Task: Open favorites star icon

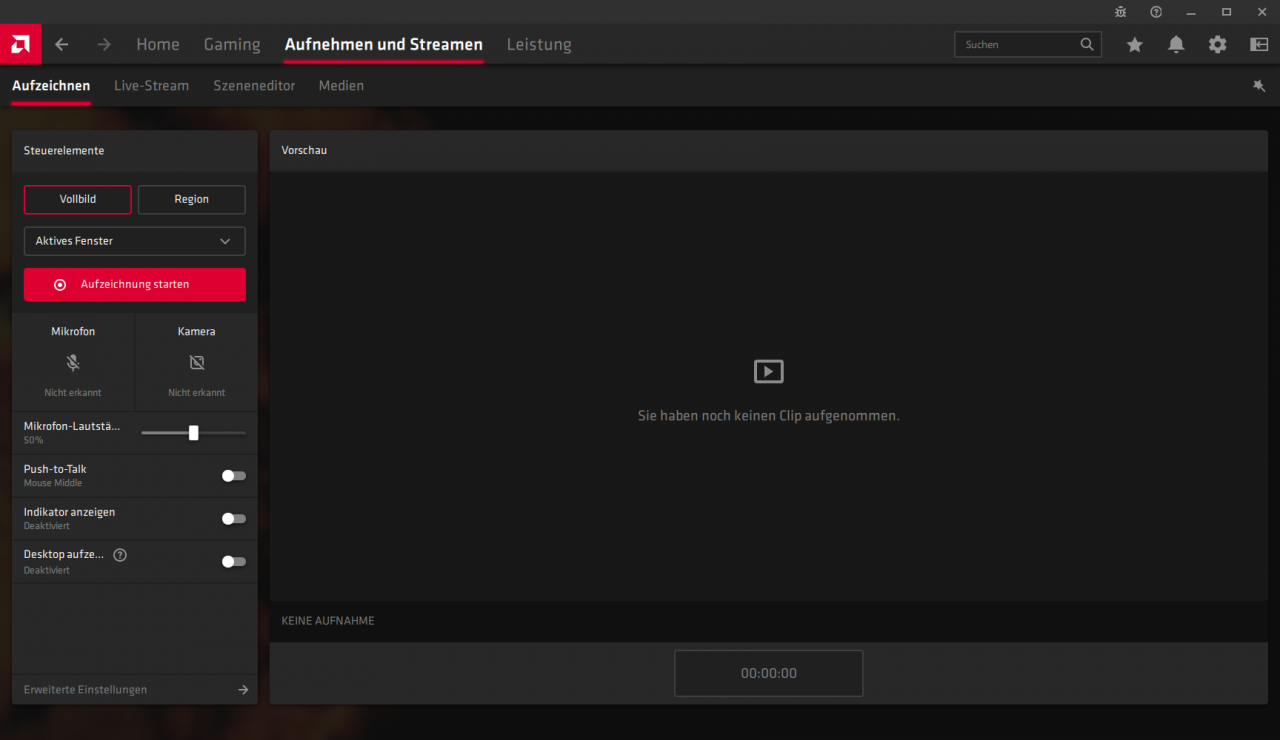Action: (x=1134, y=44)
